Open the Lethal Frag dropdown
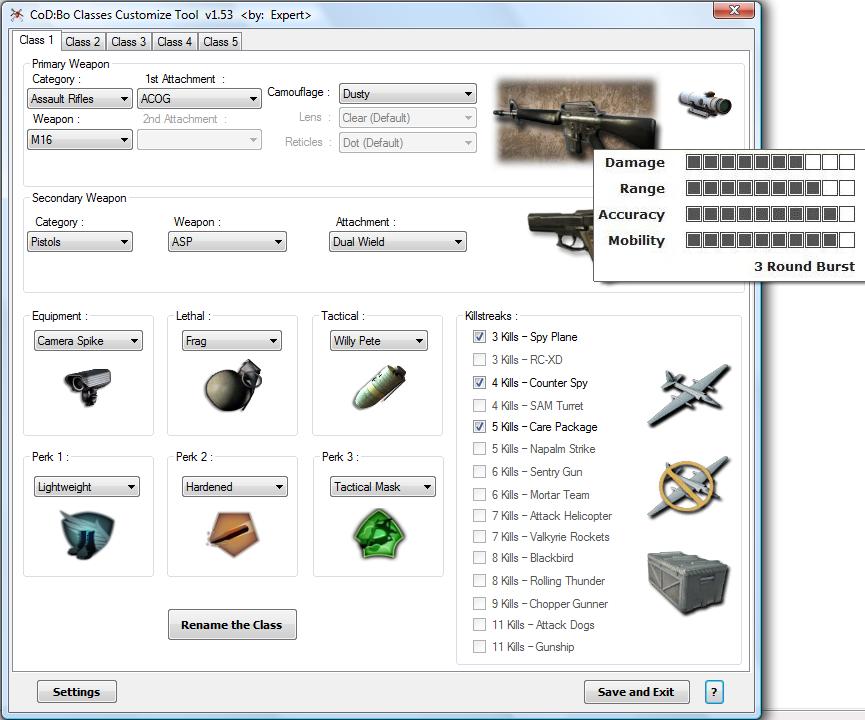Image resolution: width=865 pixels, height=720 pixels. click(232, 340)
